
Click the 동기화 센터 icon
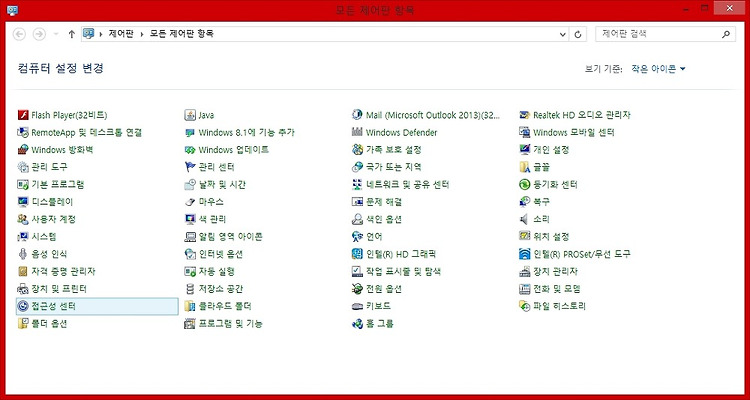point(525,185)
